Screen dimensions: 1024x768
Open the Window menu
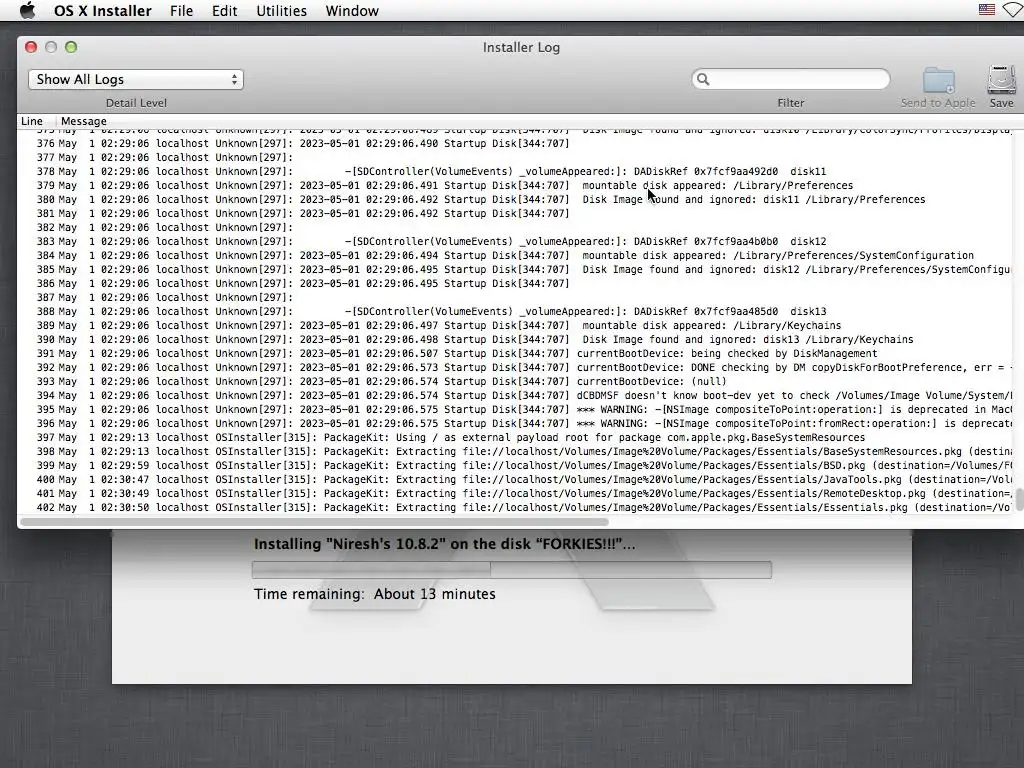352,11
